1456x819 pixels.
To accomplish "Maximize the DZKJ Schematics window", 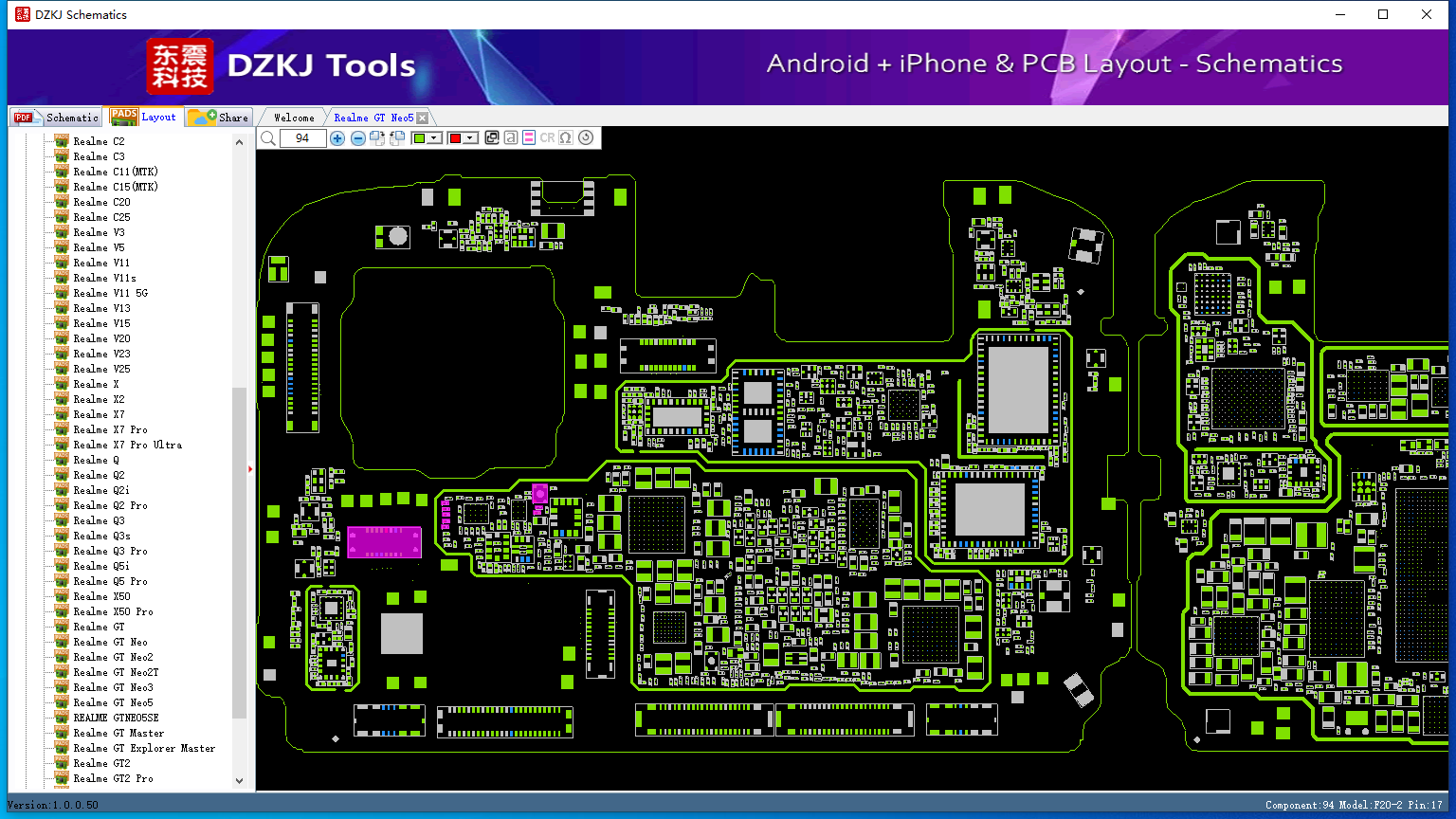I will click(1383, 14).
